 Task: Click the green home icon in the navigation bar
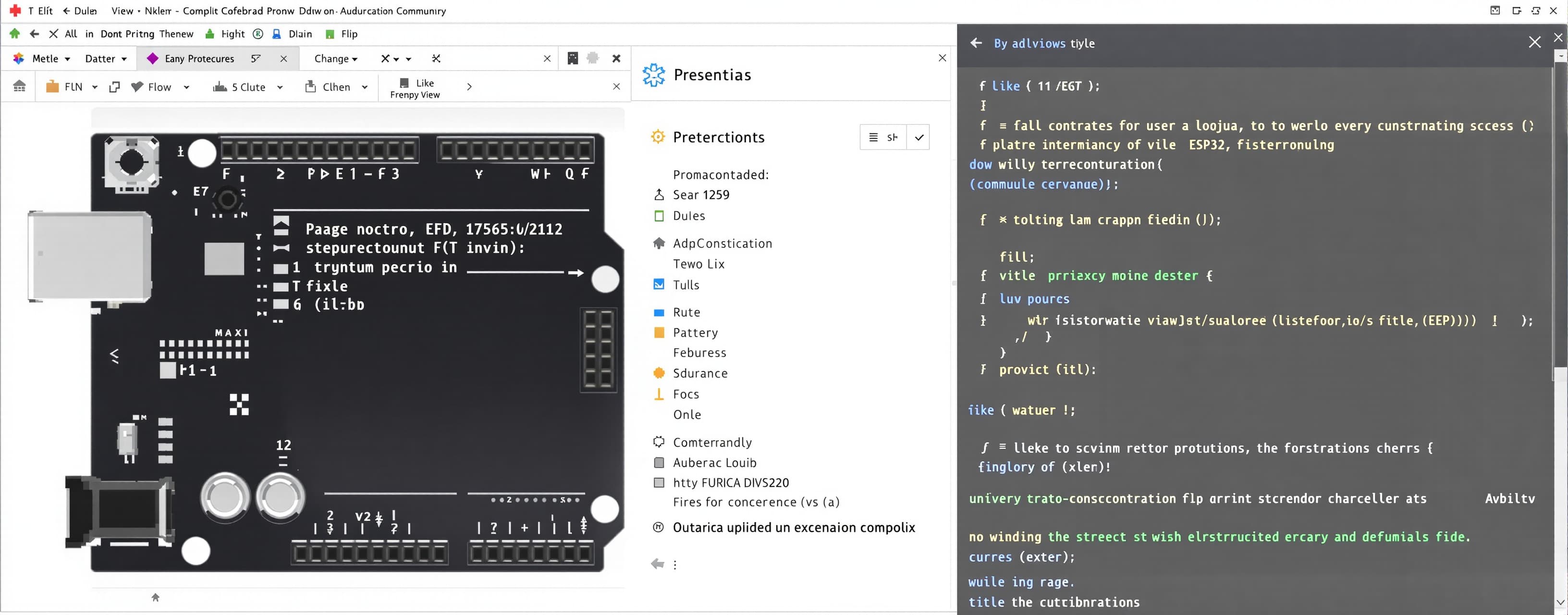tap(14, 34)
